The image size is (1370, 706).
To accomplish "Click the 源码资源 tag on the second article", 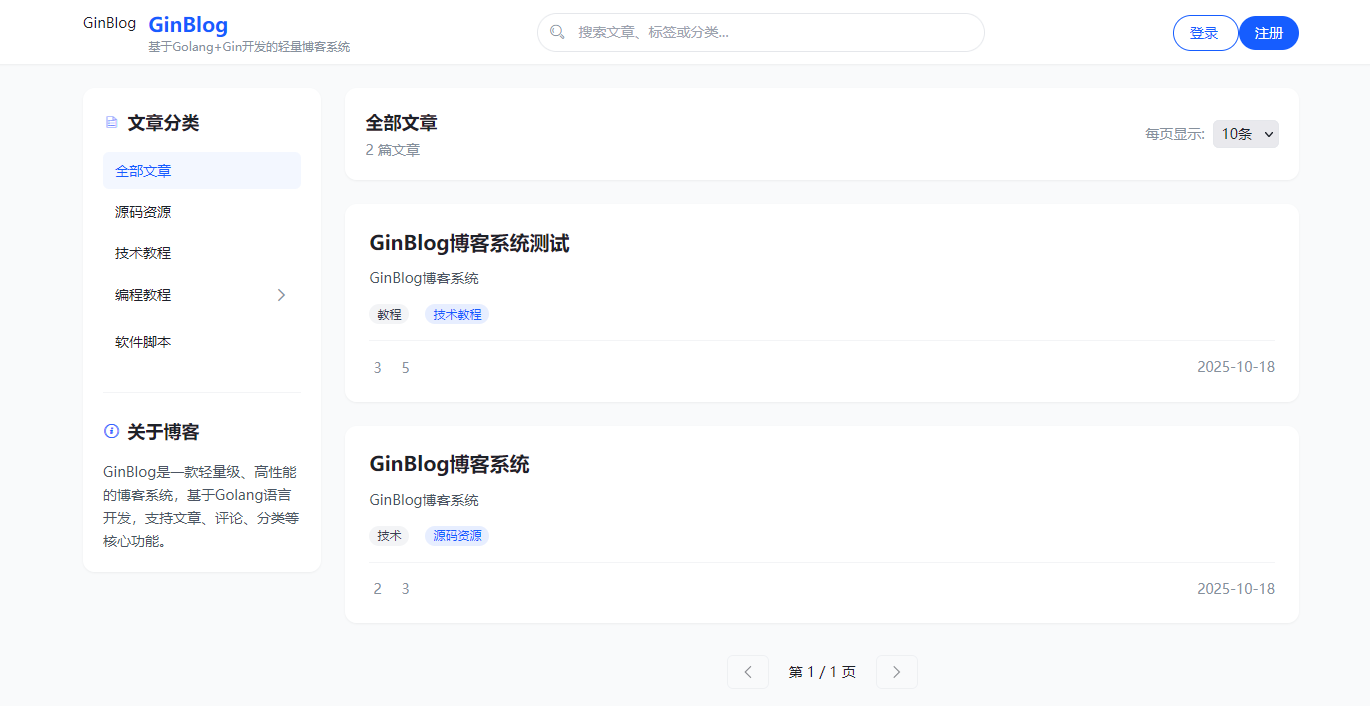I will (457, 535).
